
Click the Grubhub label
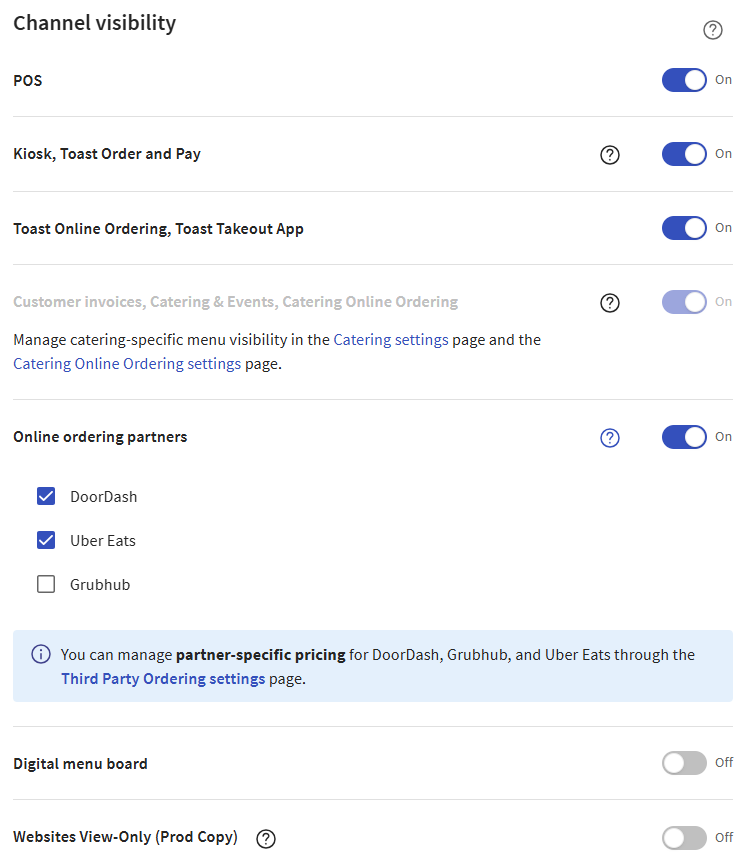point(100,585)
